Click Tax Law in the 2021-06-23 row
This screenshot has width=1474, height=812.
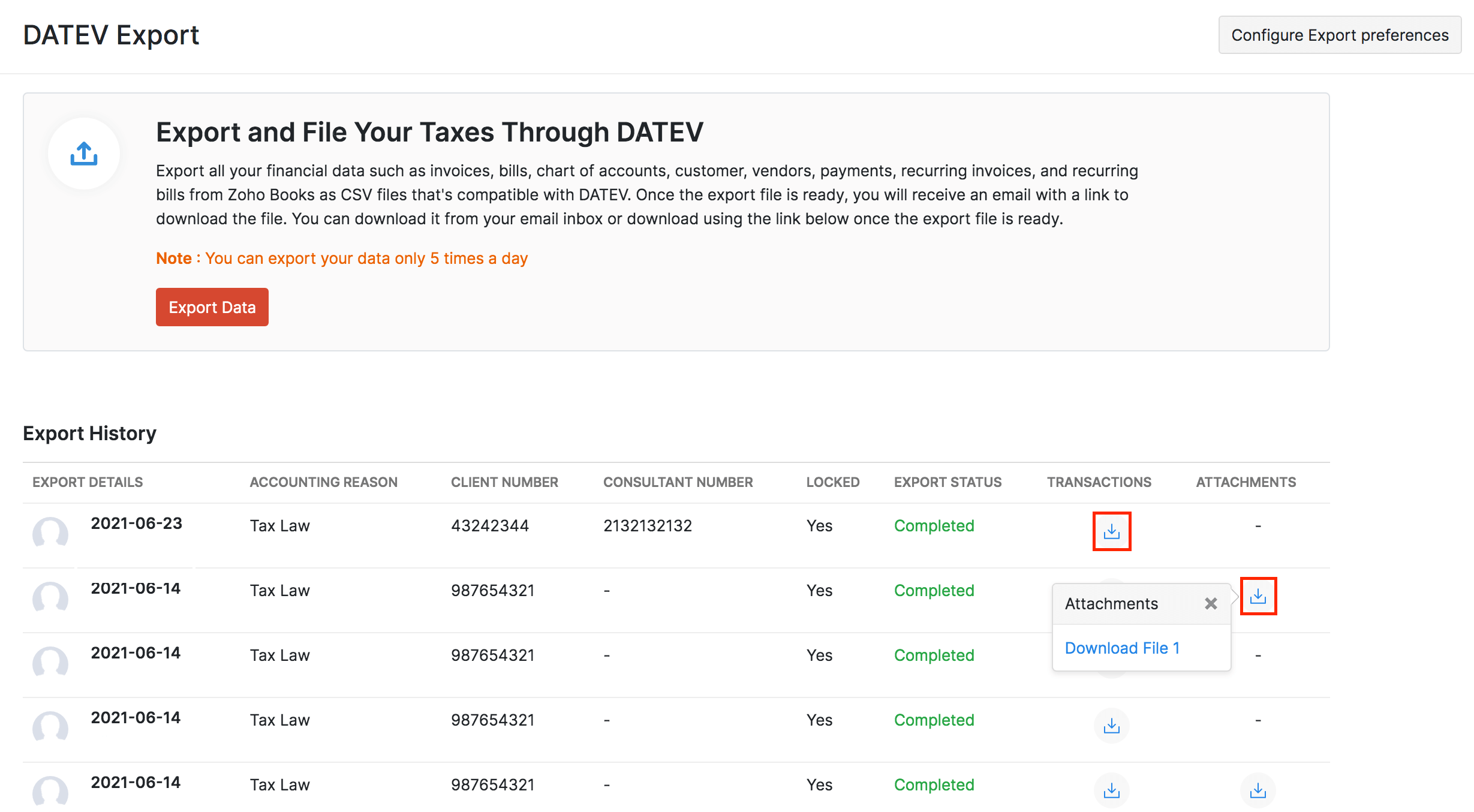click(279, 525)
